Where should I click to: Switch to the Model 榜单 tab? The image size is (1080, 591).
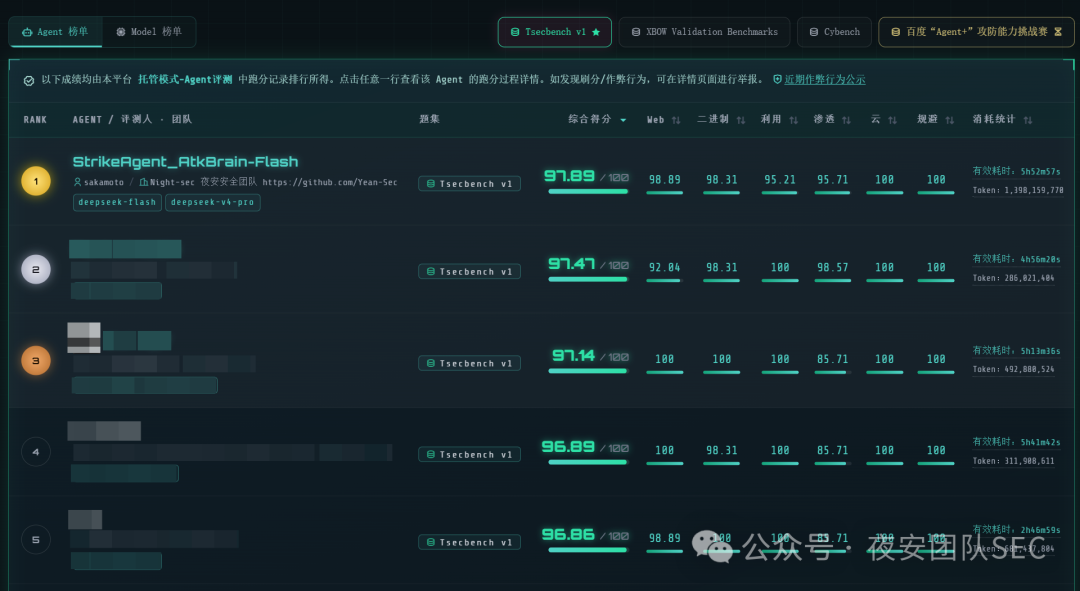pyautogui.click(x=149, y=32)
